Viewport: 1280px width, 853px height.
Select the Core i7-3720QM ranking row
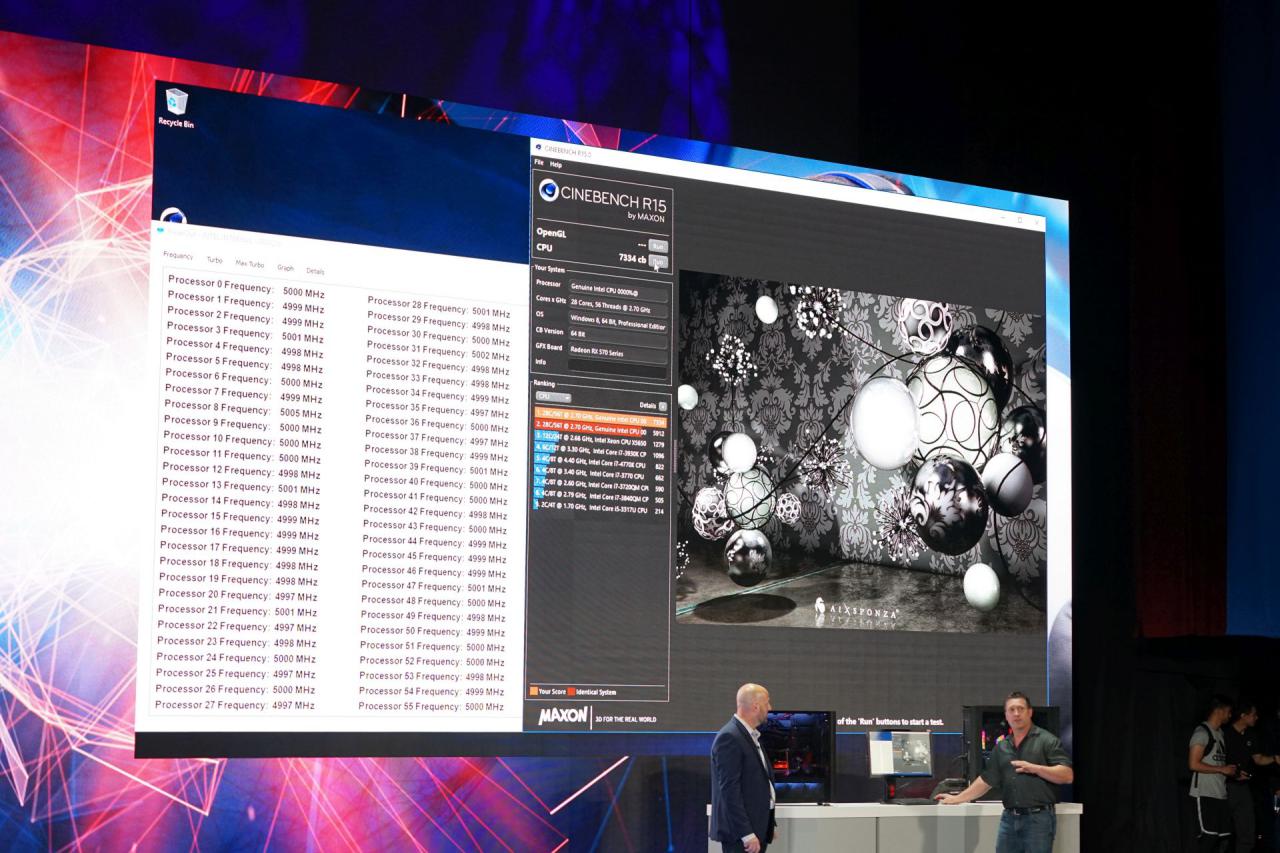tap(601, 486)
